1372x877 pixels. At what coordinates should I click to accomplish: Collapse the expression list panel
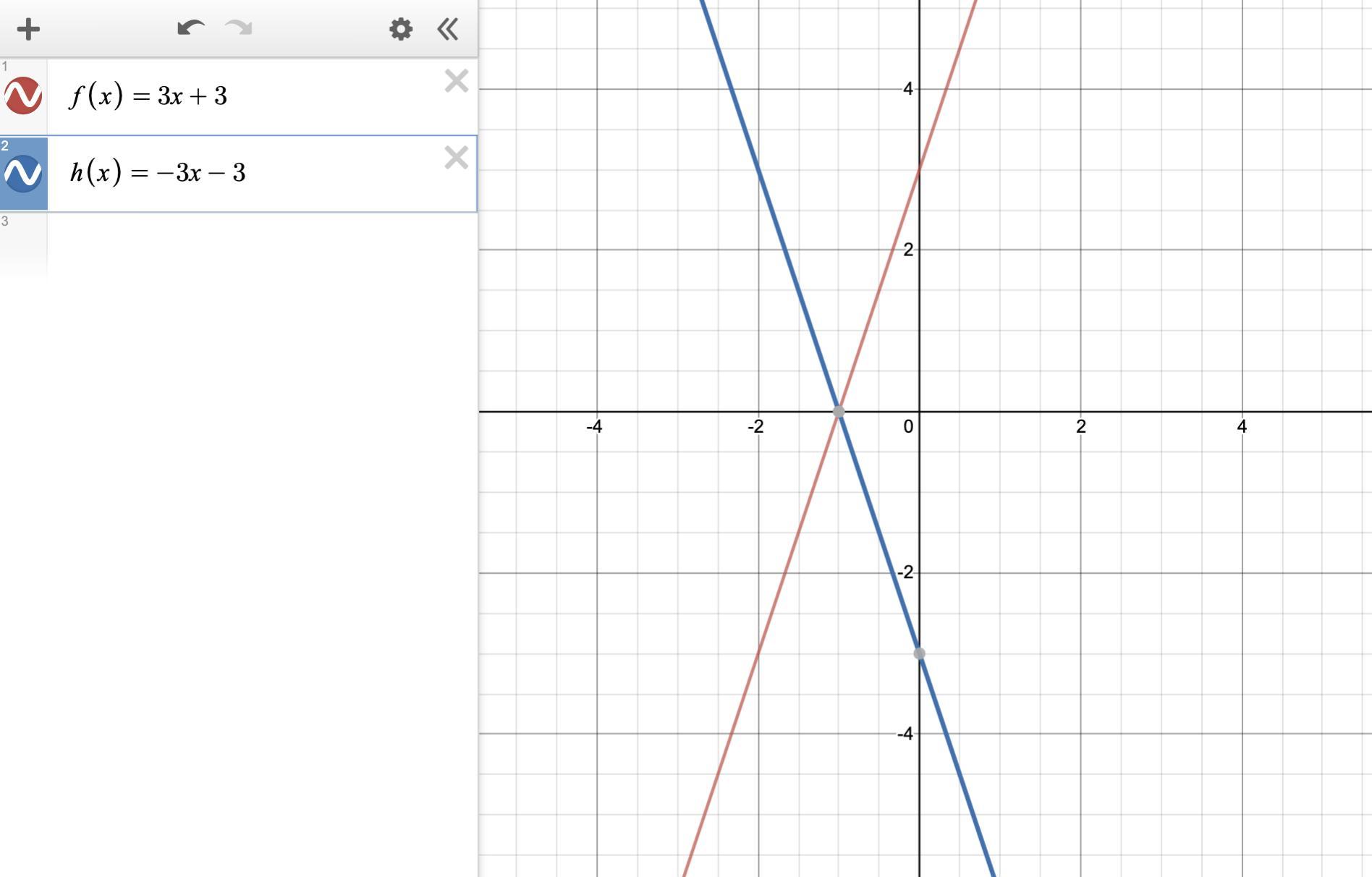[x=448, y=29]
